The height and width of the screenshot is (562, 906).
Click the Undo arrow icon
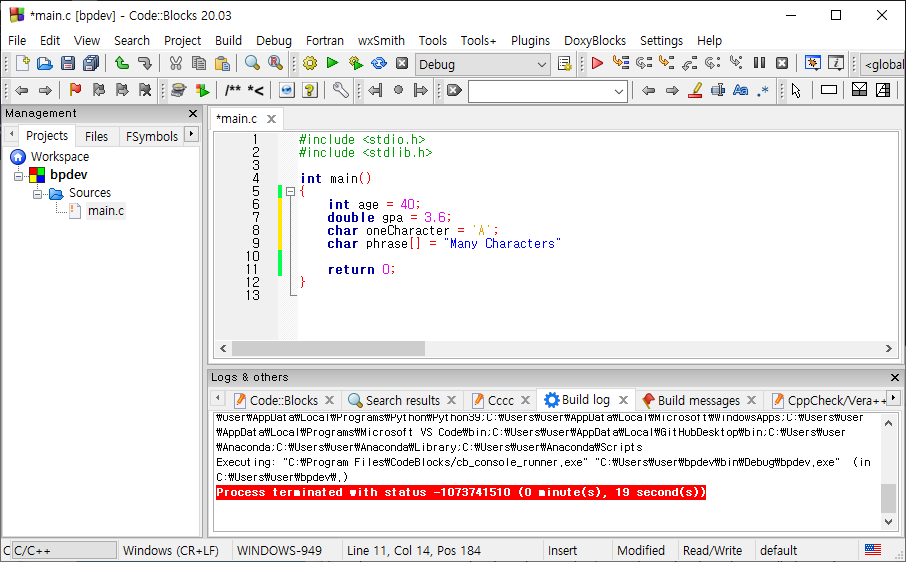[x=121, y=64]
